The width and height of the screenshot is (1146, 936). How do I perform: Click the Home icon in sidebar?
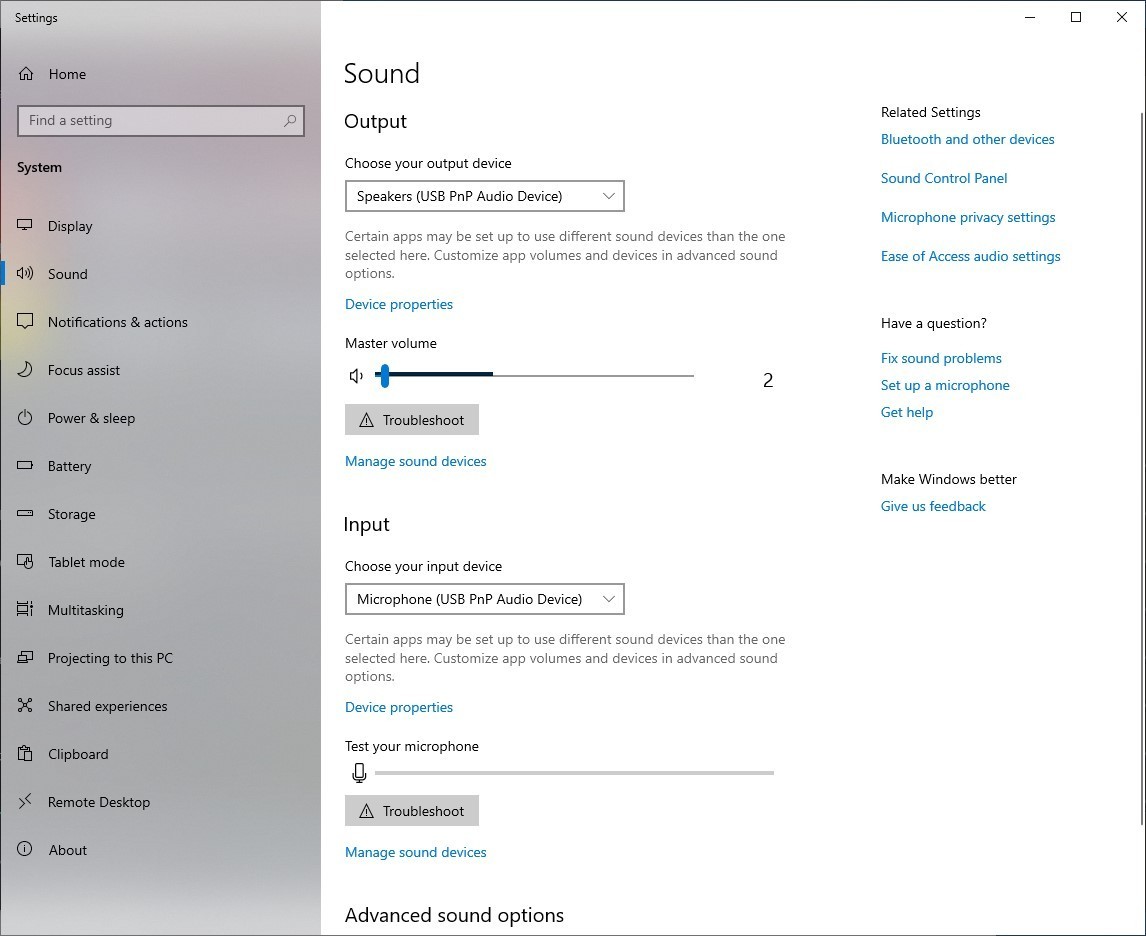[26, 74]
